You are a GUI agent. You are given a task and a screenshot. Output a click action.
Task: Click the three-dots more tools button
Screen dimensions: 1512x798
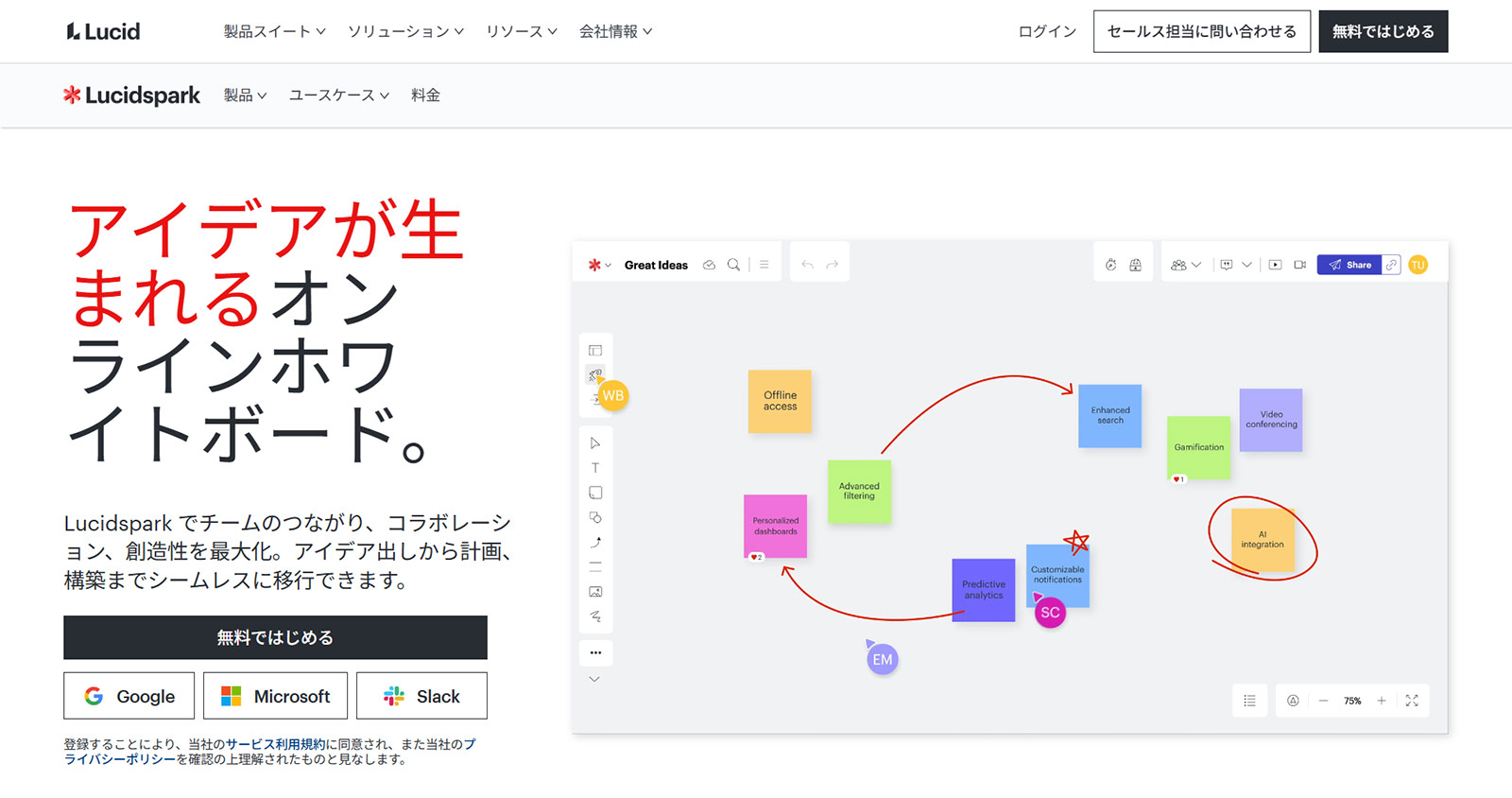[595, 652]
